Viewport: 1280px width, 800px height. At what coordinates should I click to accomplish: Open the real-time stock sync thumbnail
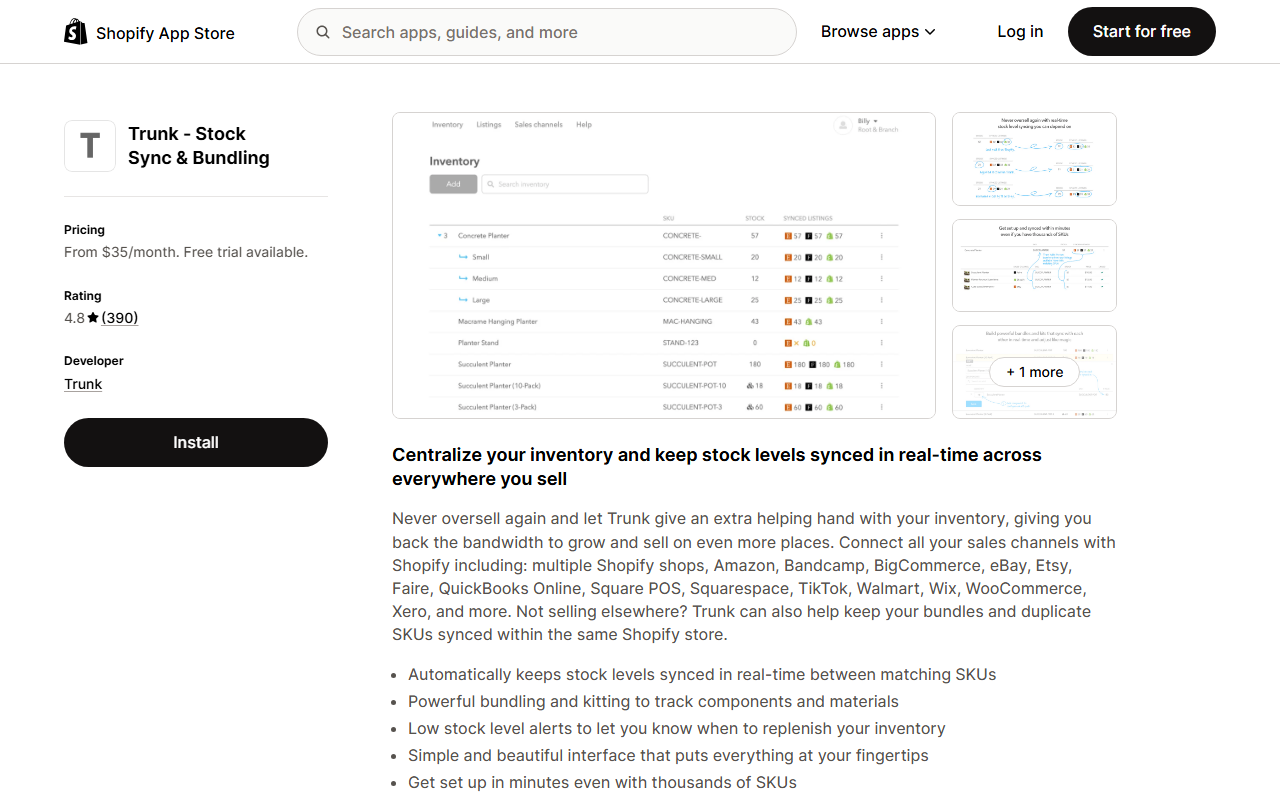click(x=1034, y=159)
